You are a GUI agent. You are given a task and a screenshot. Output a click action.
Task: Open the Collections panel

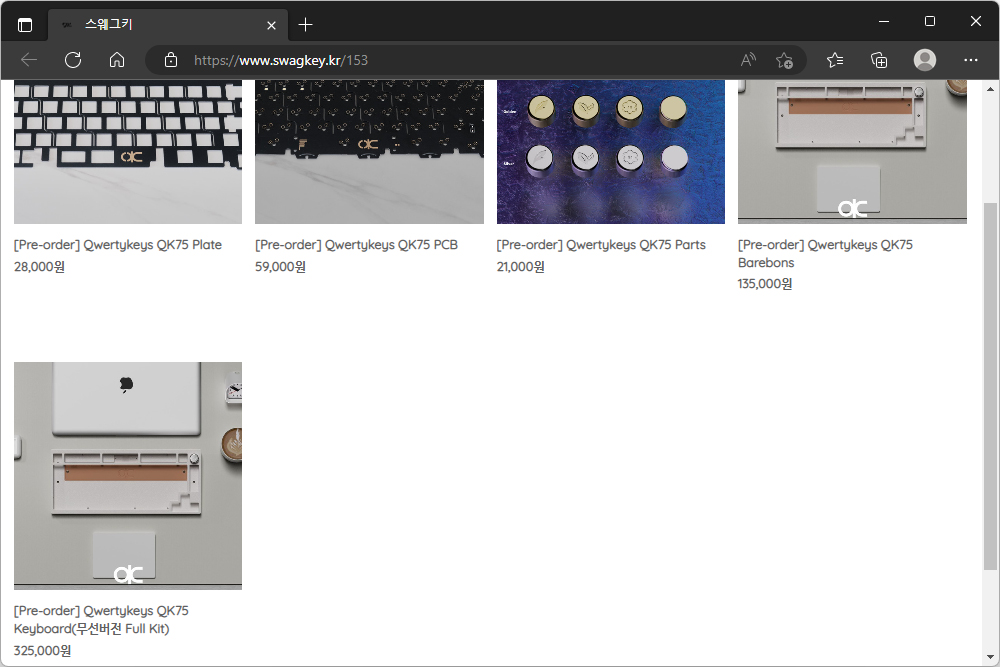point(879,60)
